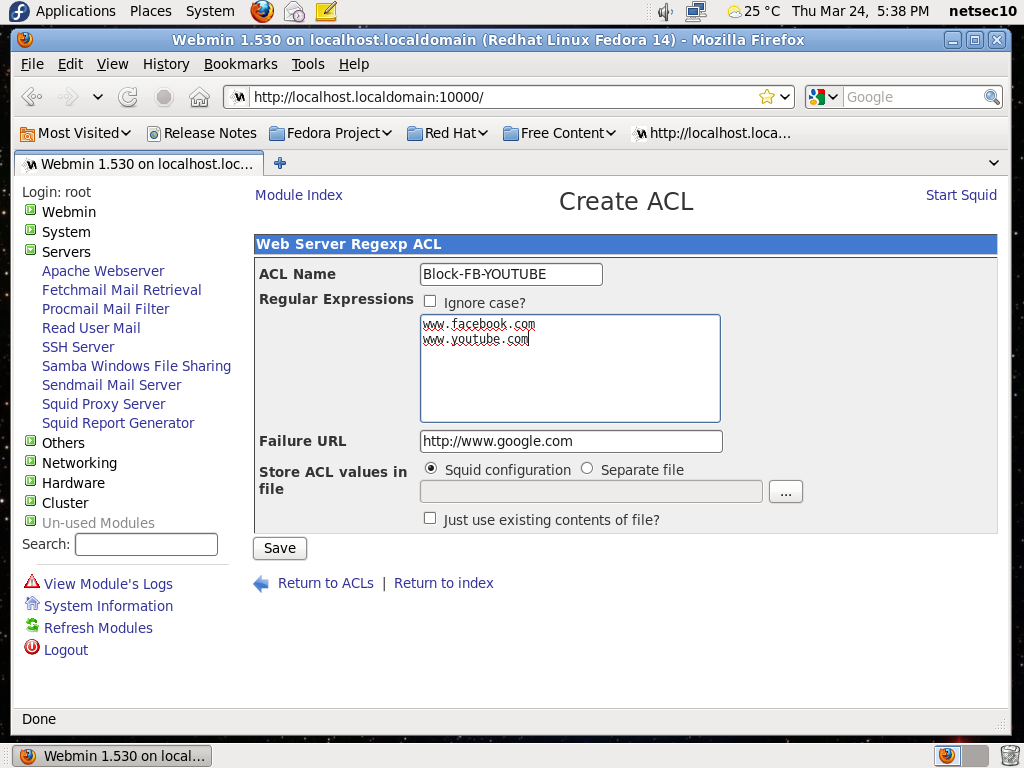Expand the Hardware category
Image resolution: width=1024 pixels, height=768 pixels.
click(x=31, y=481)
